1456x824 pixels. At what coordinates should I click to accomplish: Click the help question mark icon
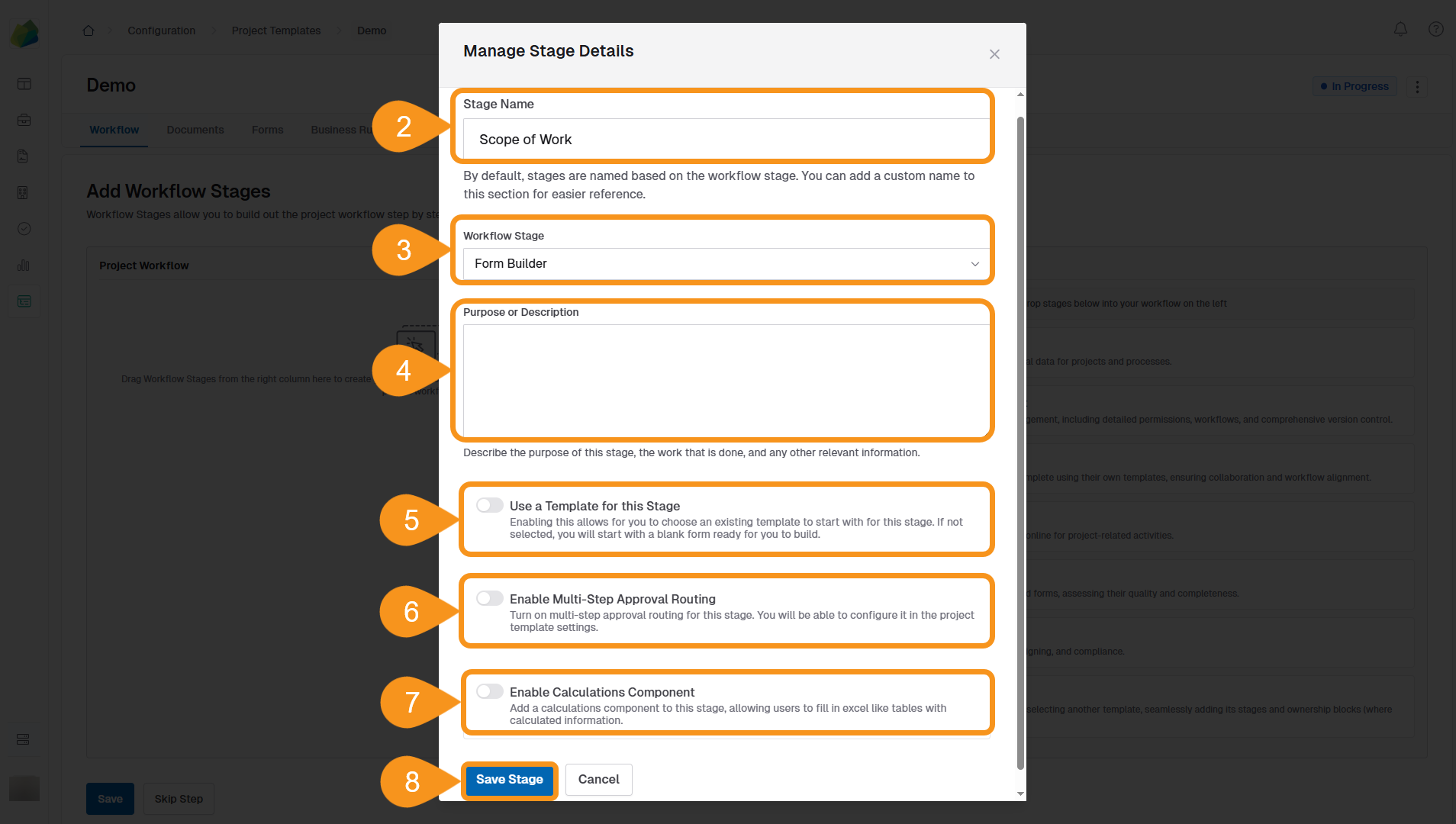[x=1435, y=29]
